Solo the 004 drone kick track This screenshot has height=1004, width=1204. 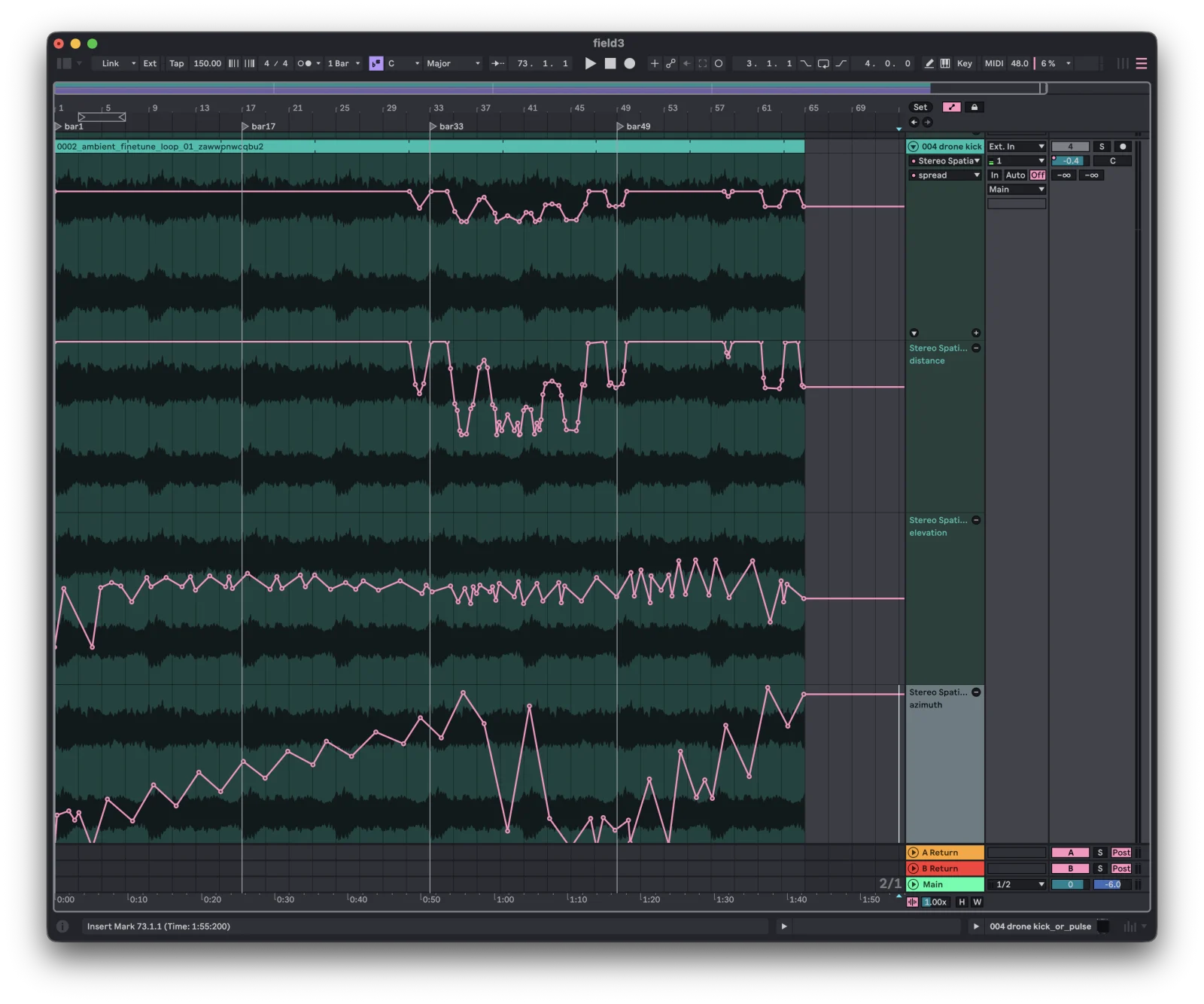pos(1102,147)
